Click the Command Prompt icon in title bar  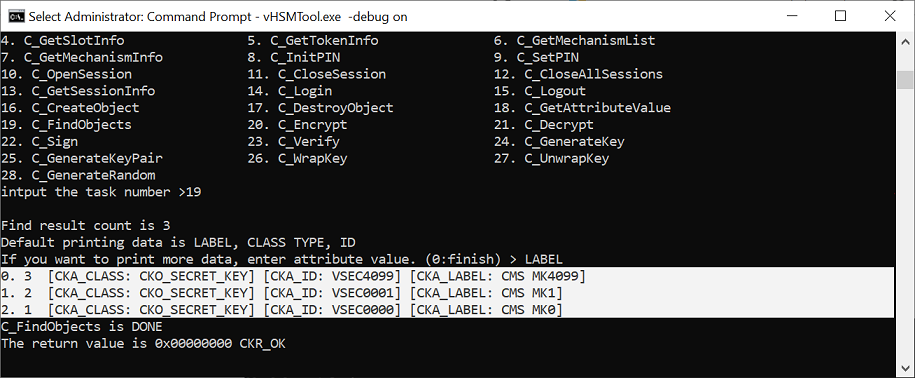16,16
